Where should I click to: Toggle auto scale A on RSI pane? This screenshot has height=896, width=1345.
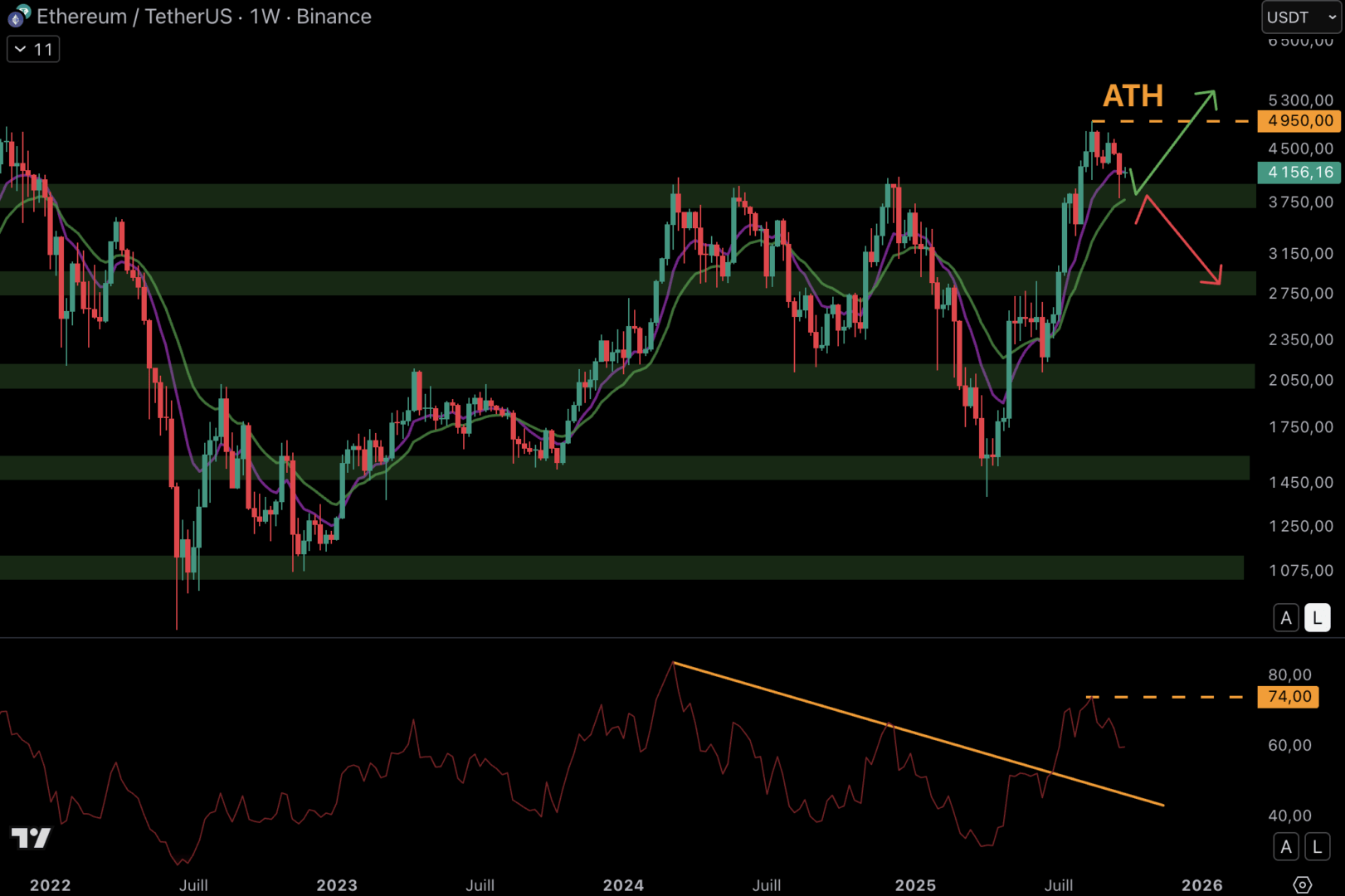tap(1285, 847)
